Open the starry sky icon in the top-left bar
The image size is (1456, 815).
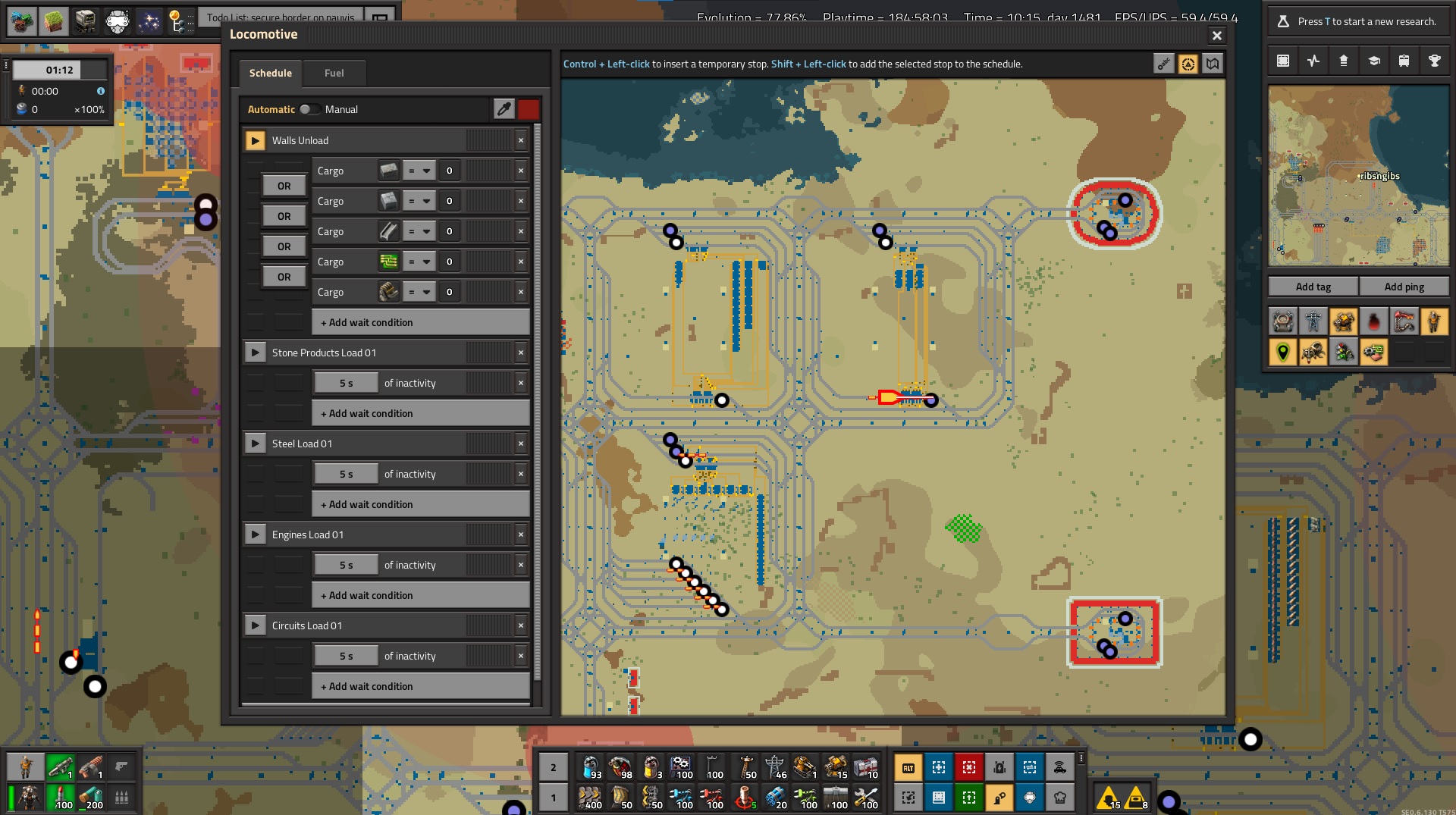149,20
